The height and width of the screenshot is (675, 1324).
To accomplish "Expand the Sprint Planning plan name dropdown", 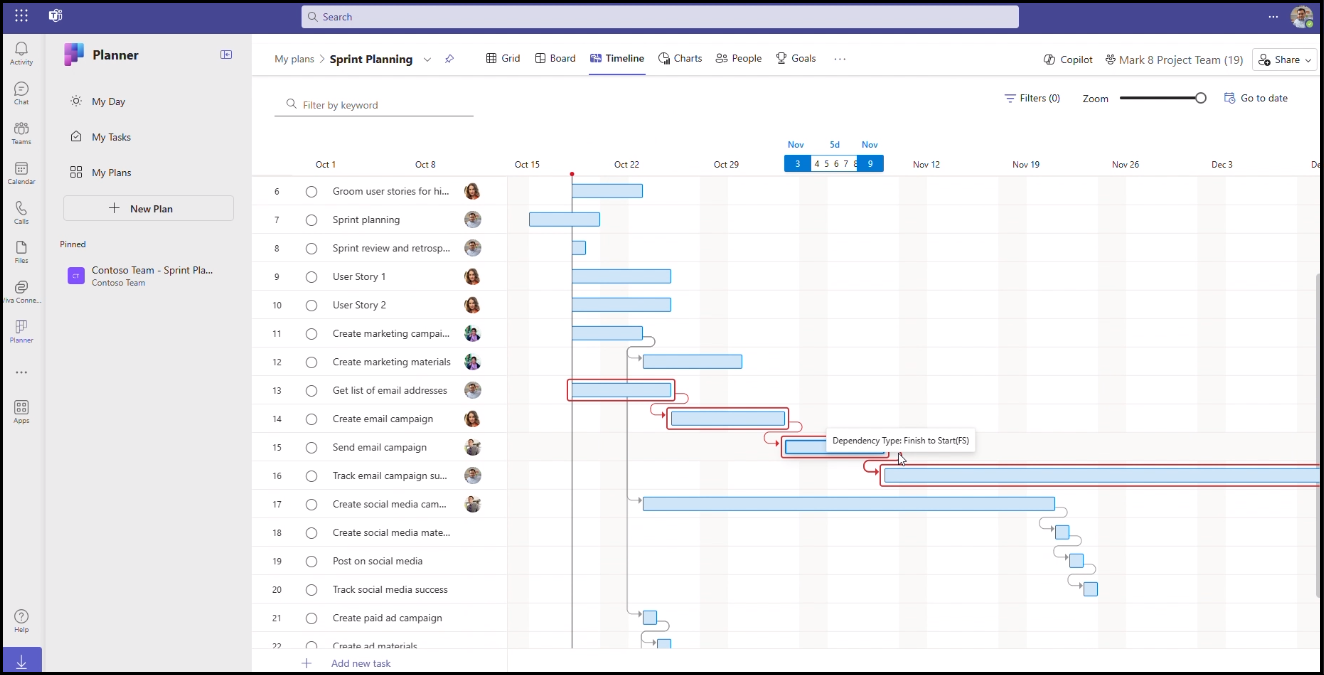I will point(427,60).
